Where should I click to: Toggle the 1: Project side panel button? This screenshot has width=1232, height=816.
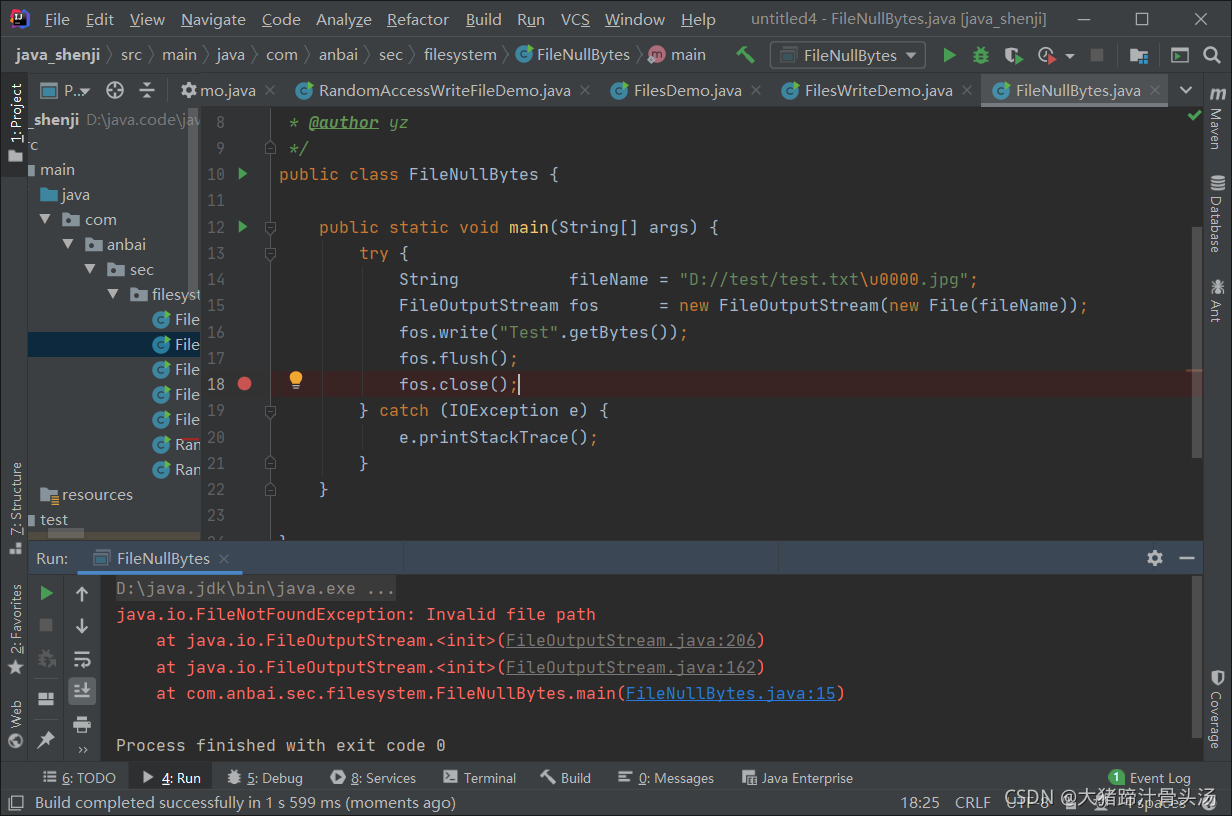(15, 124)
